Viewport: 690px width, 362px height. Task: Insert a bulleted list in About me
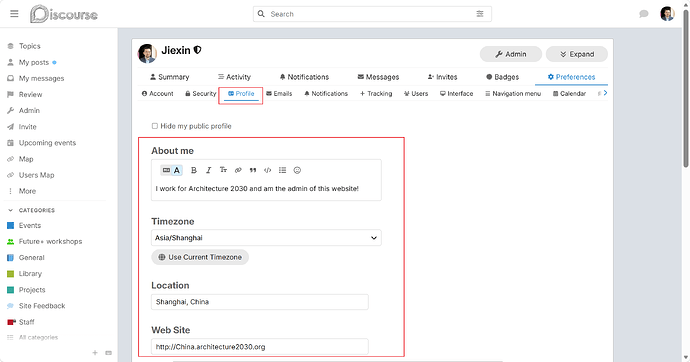coord(283,170)
